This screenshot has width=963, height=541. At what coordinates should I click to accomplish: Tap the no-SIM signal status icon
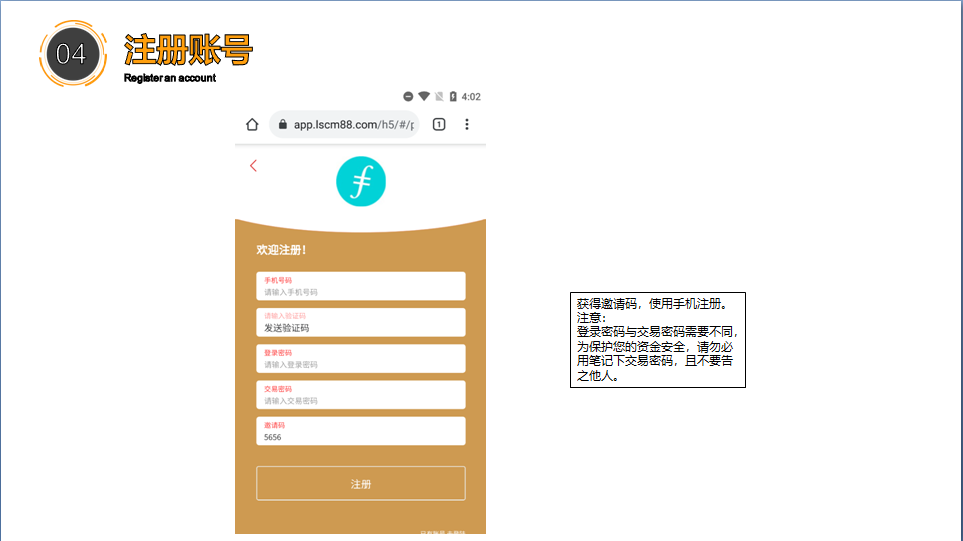pyautogui.click(x=439, y=96)
